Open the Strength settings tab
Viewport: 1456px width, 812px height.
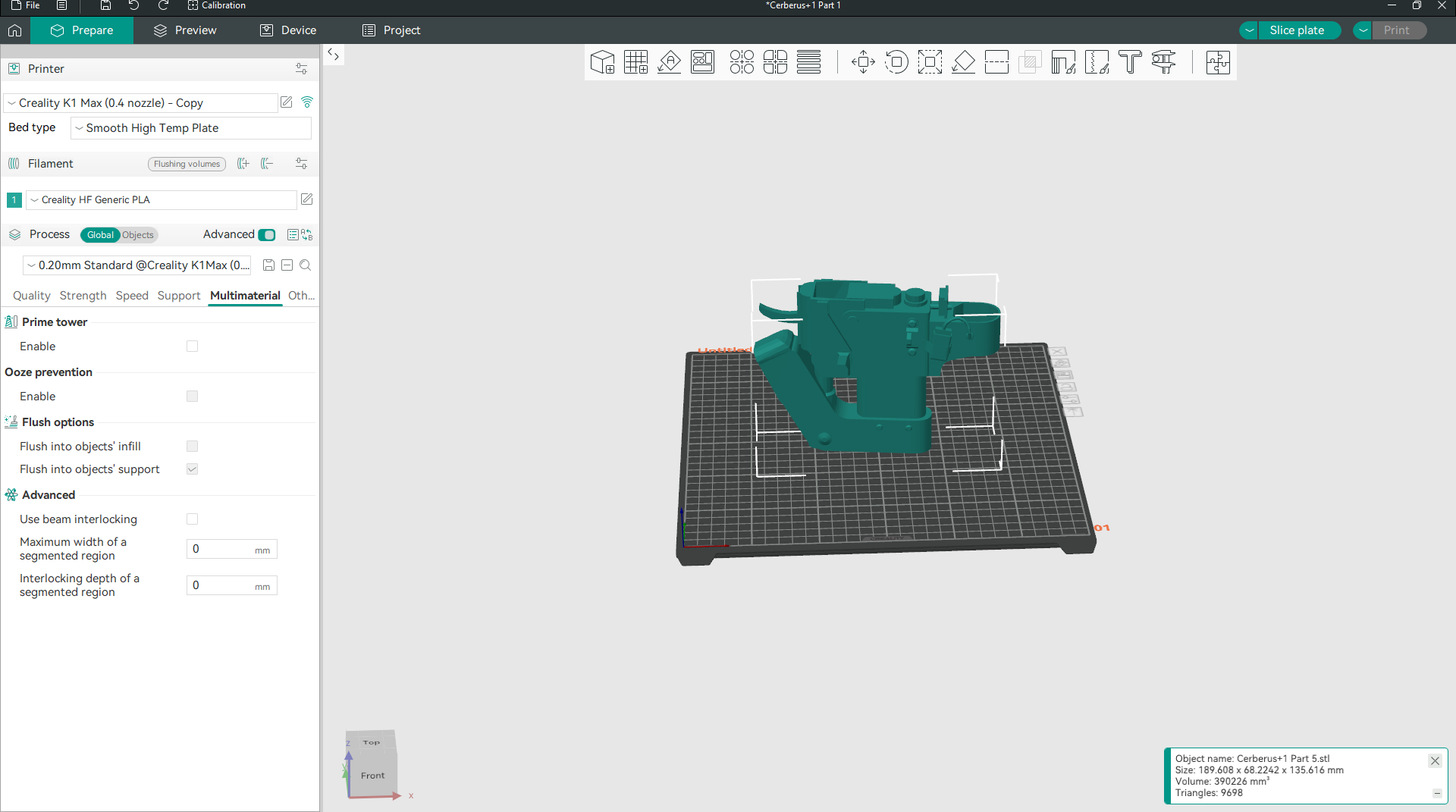point(83,296)
